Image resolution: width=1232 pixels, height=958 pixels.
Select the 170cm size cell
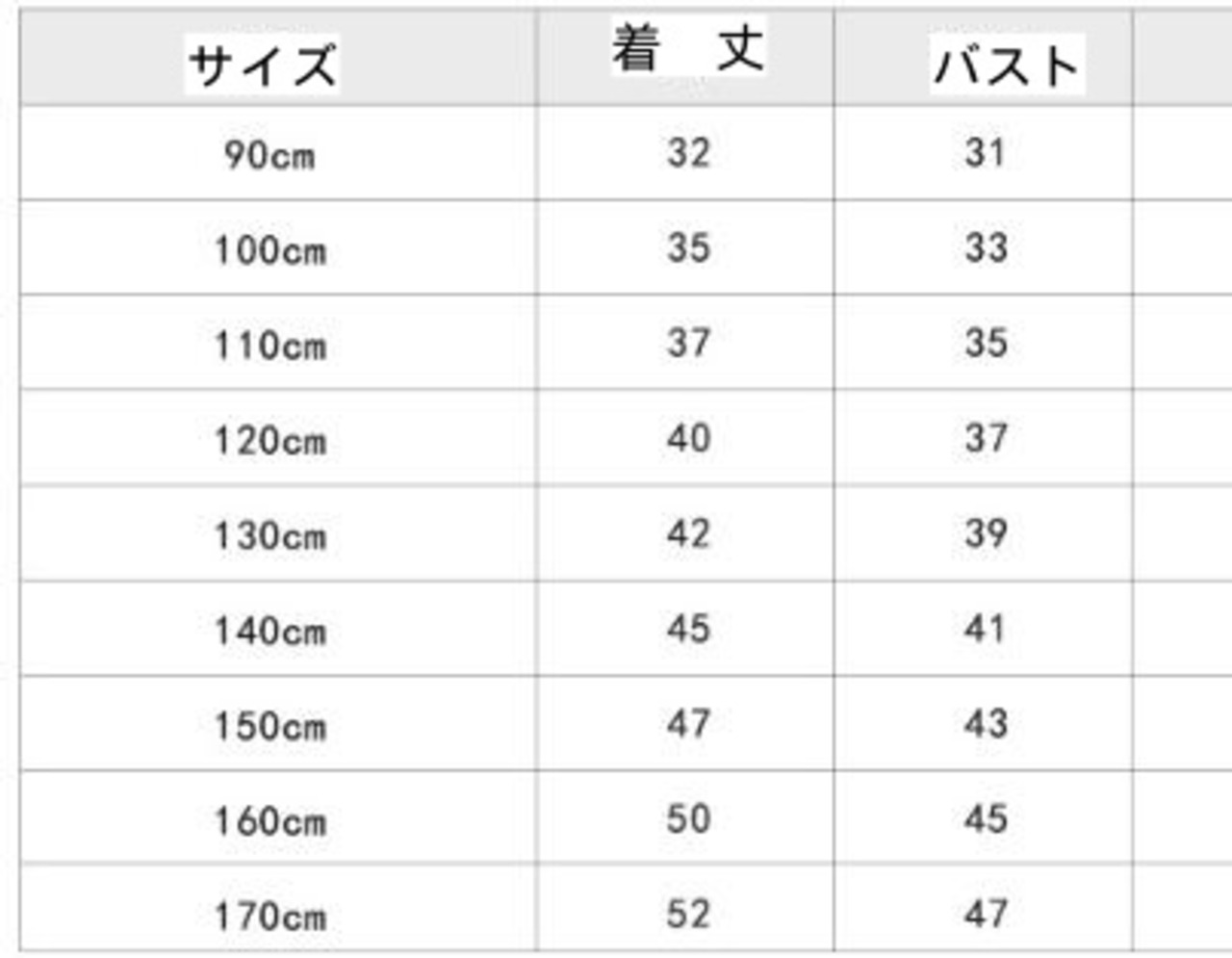pyautogui.click(x=269, y=915)
